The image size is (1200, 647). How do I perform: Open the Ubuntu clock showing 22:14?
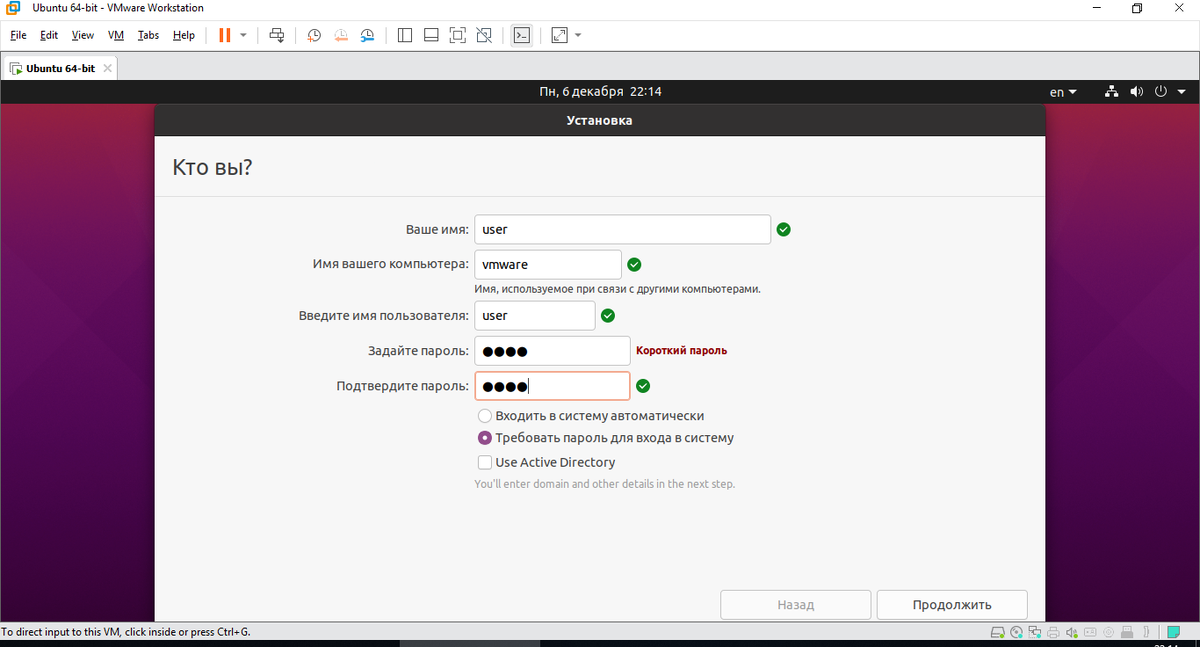pos(600,92)
